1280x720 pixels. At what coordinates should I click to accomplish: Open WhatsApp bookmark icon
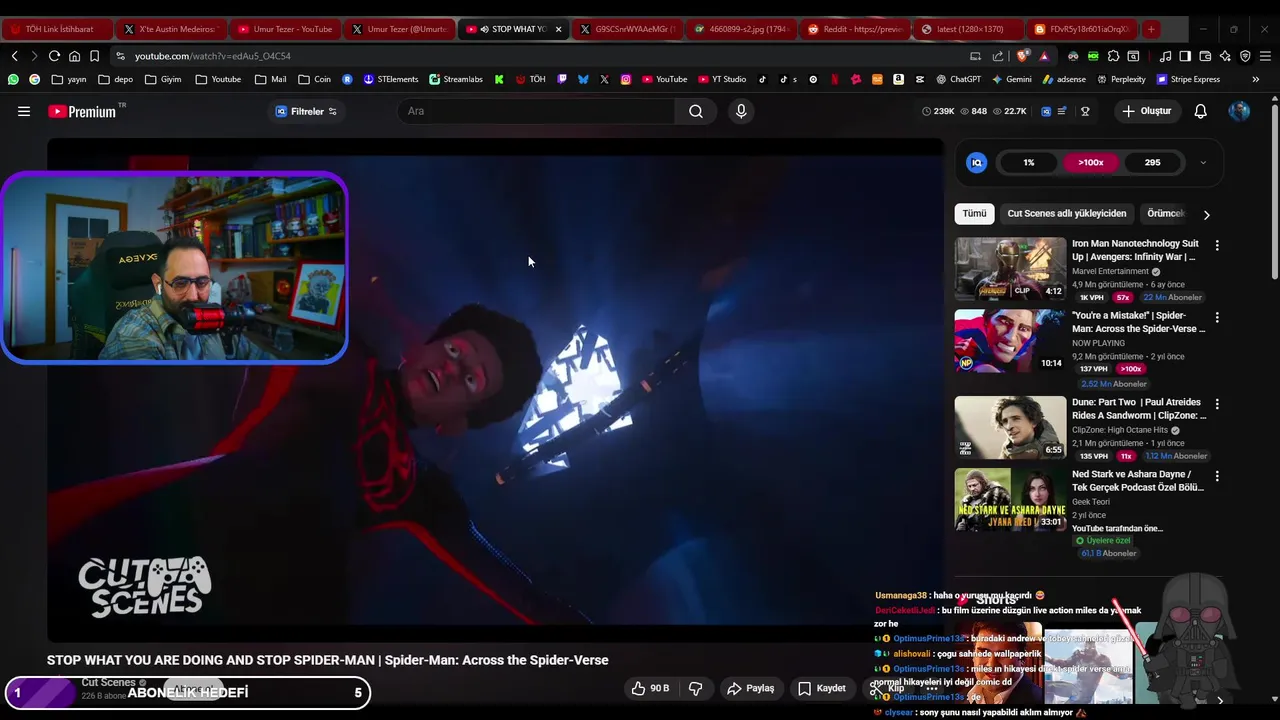[13, 79]
